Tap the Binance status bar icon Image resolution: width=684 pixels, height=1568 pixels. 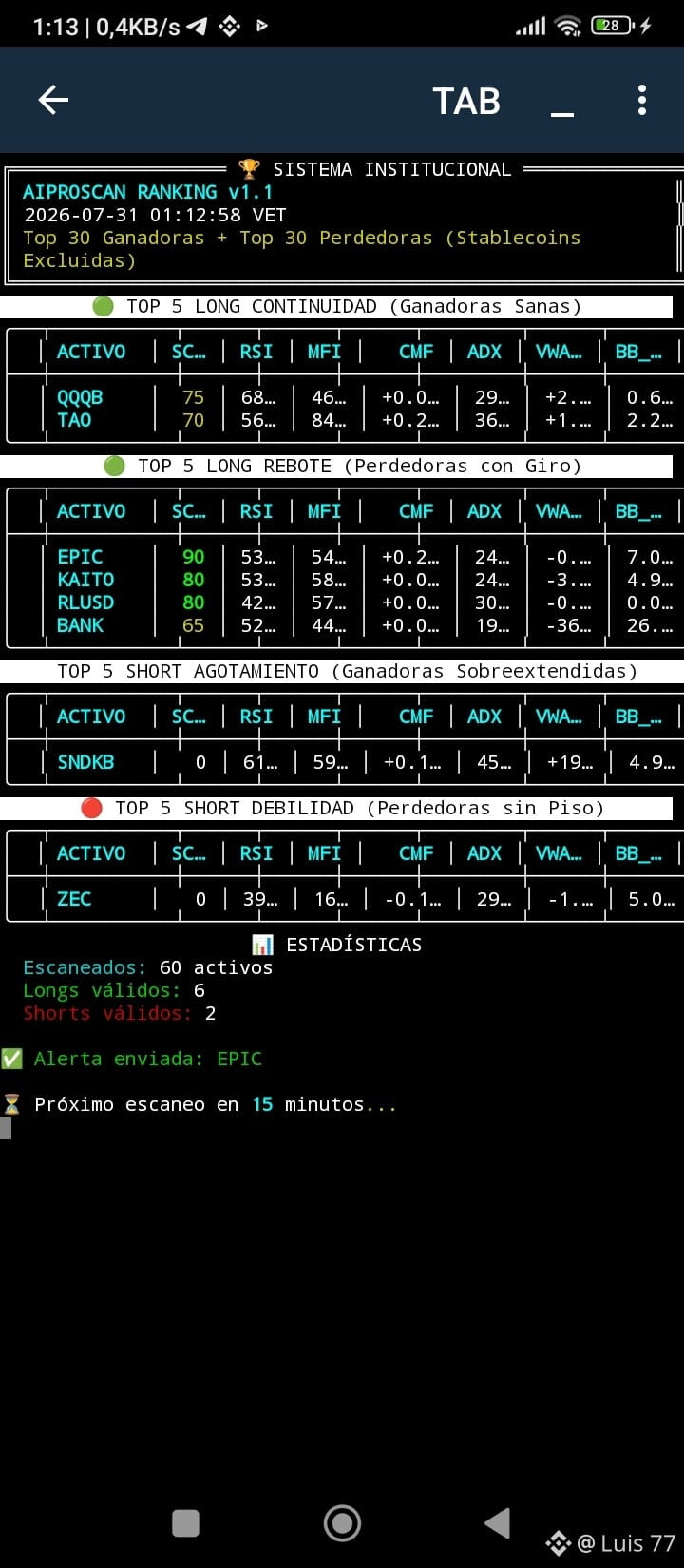tap(230, 27)
